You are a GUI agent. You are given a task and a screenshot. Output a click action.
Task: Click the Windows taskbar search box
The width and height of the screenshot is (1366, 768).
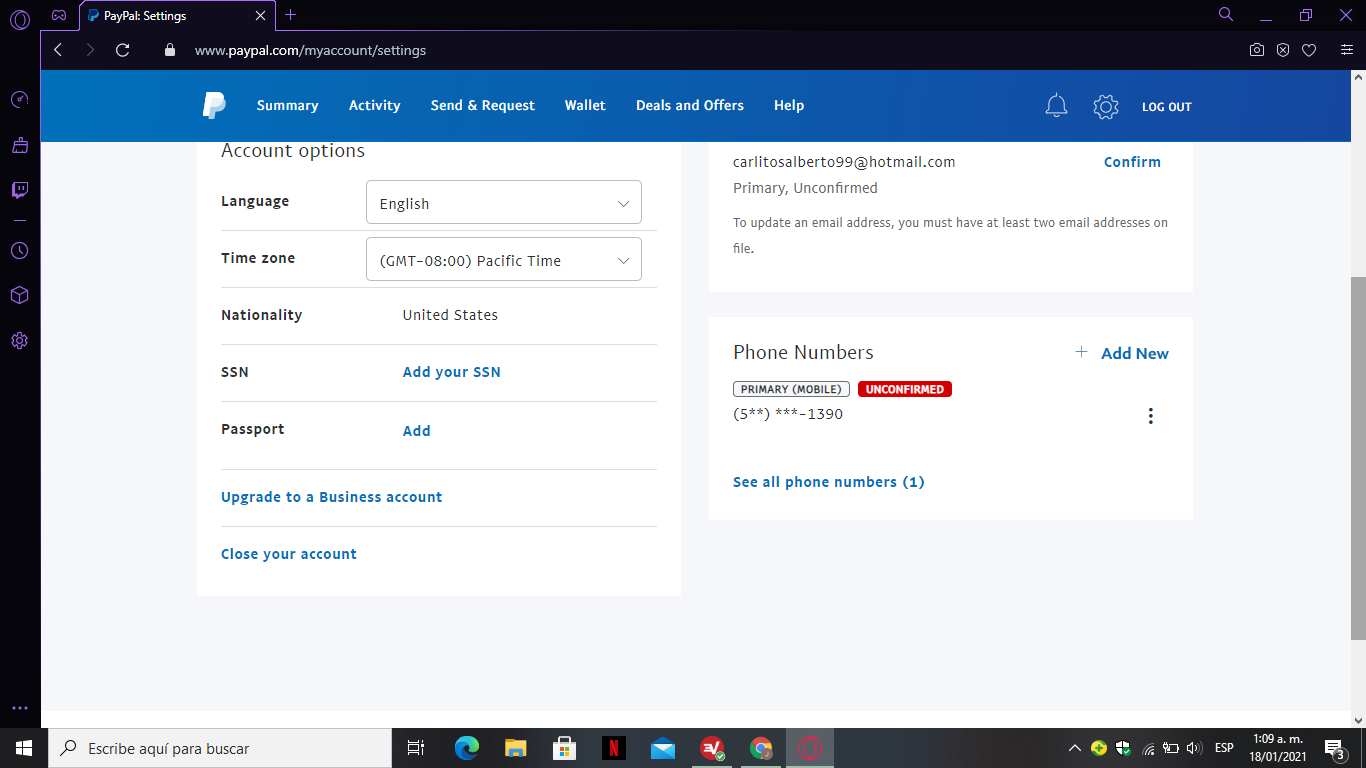(220, 748)
